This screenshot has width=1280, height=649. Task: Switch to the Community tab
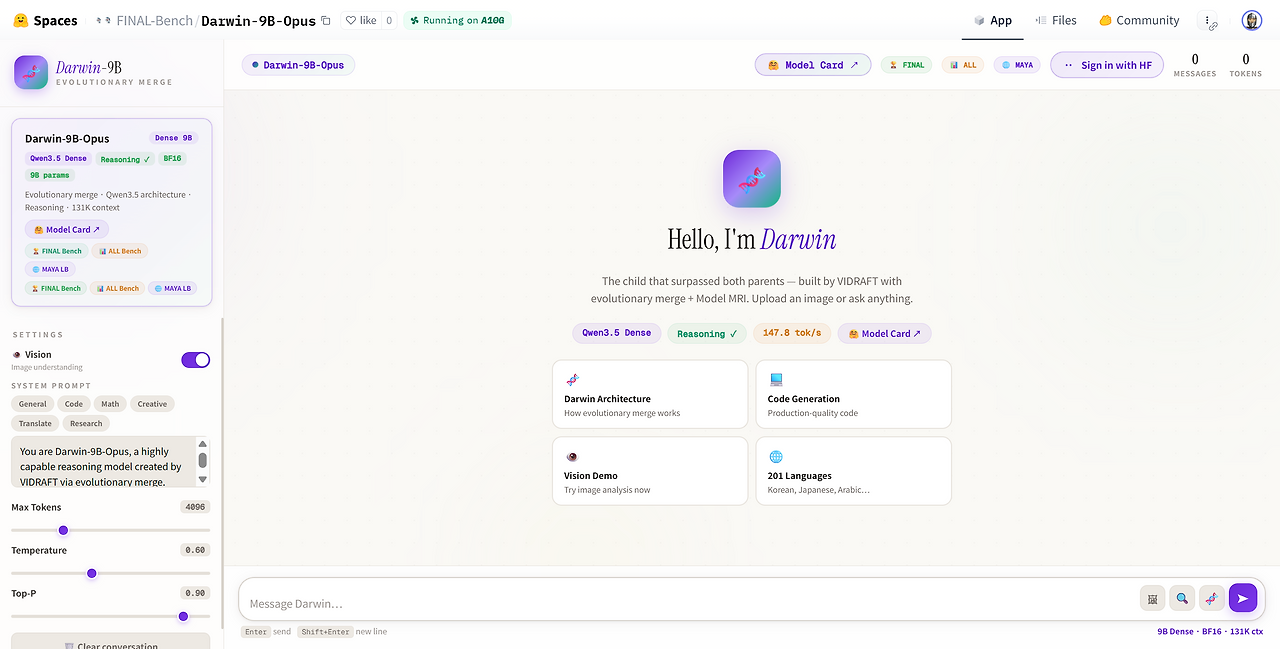(1139, 20)
